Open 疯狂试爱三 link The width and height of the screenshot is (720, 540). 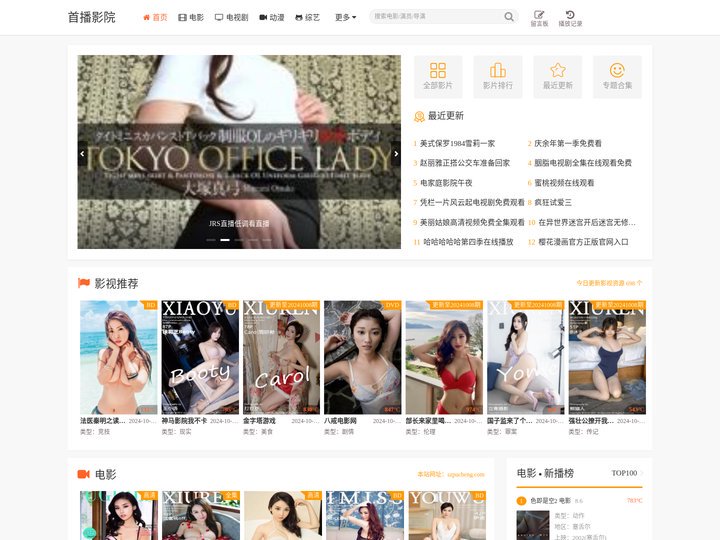point(553,202)
